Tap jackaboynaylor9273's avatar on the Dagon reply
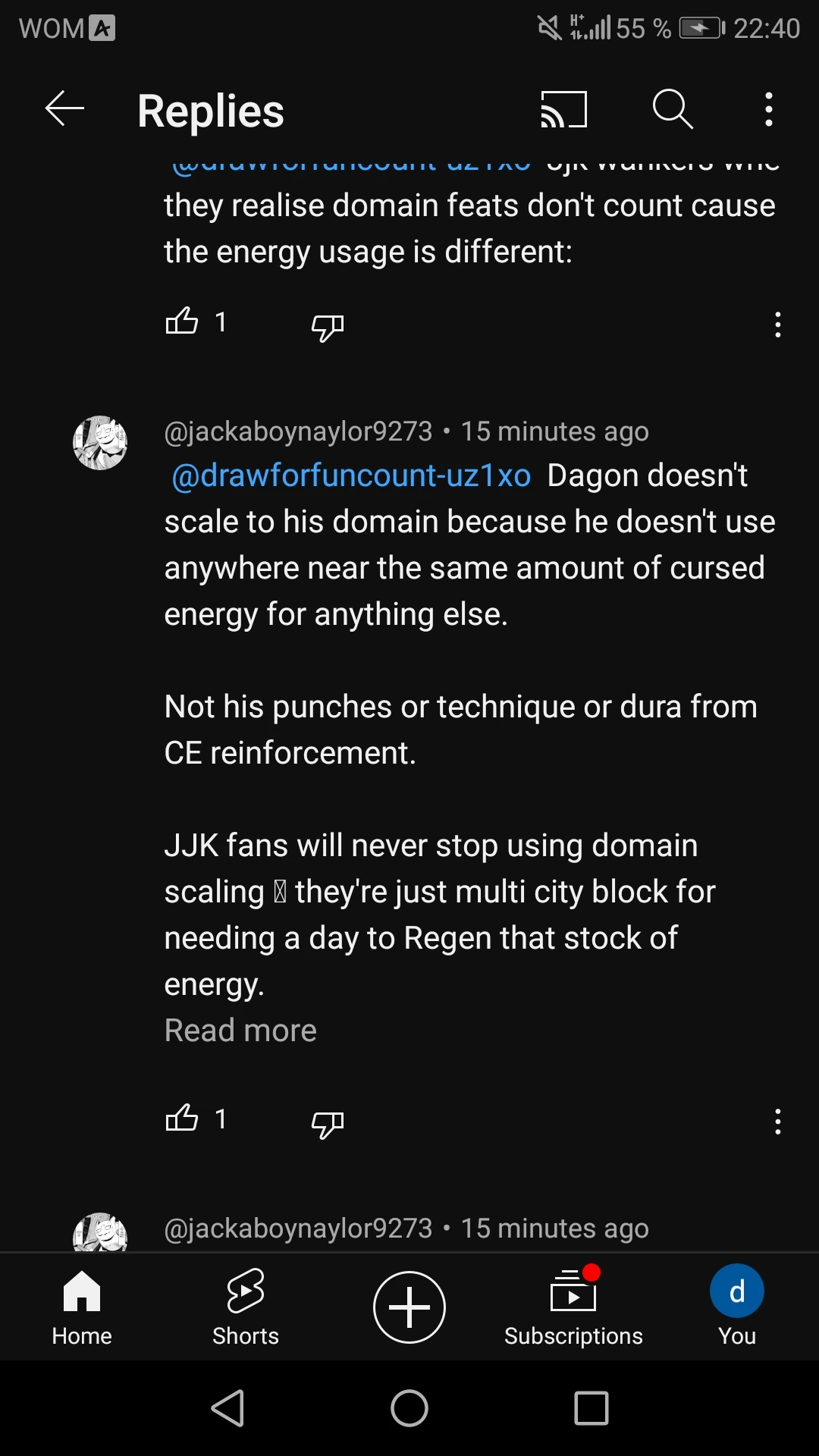 point(100,443)
